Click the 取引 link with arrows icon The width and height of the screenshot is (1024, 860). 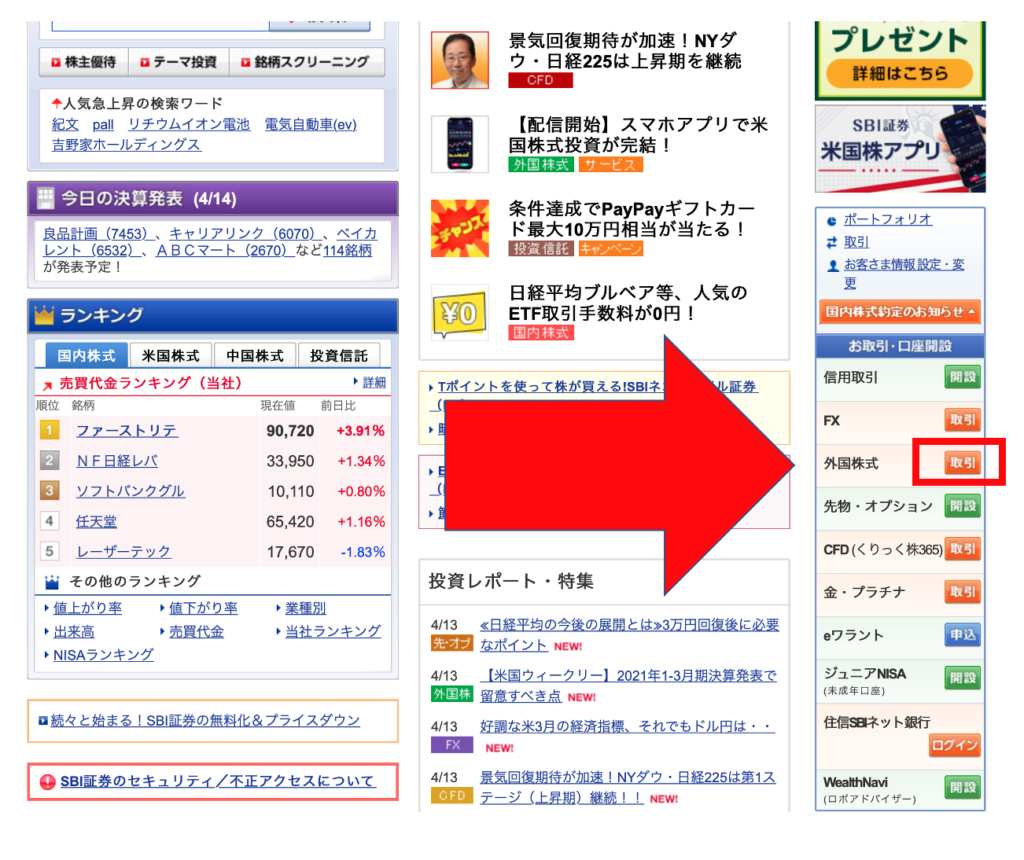(x=856, y=242)
